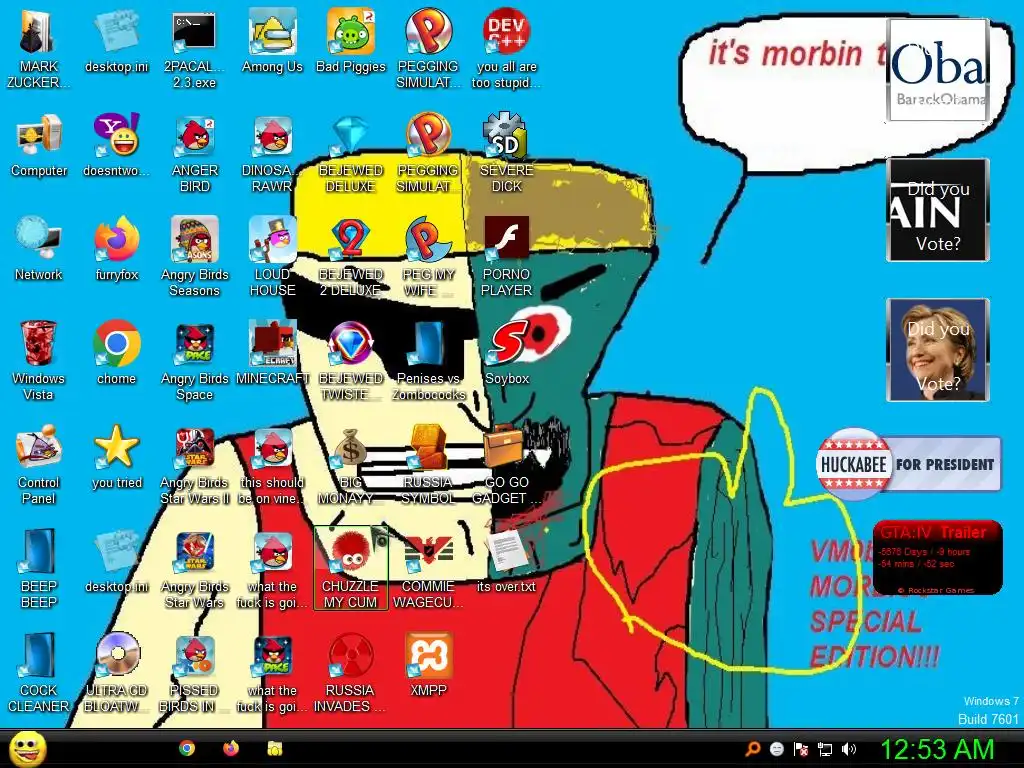Click the 12:53 AM taskbar clock
Screen dimensions: 1024x768
tap(937, 749)
